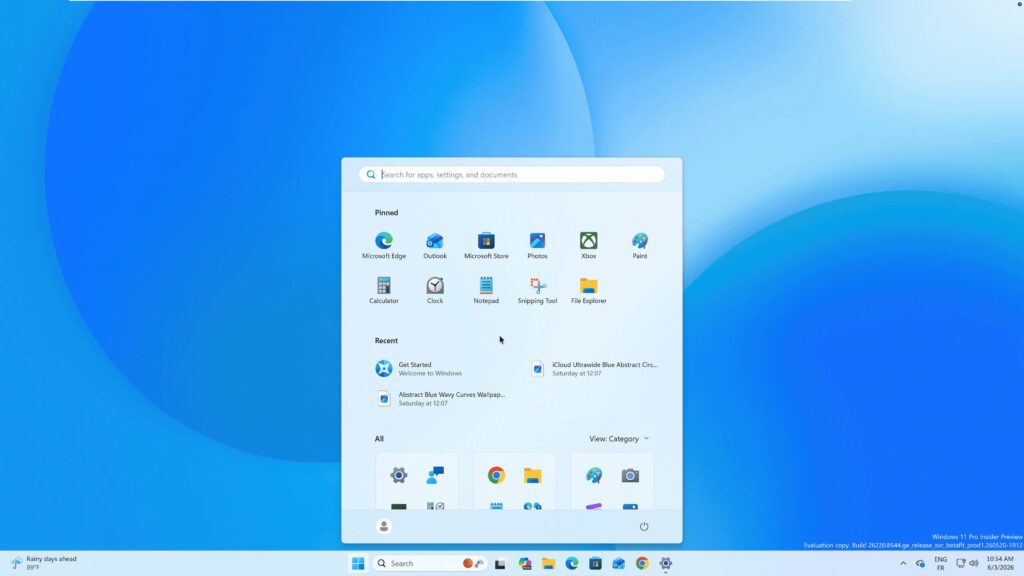Open Get Started recent item
This screenshot has width=1024, height=576.
(x=436, y=368)
